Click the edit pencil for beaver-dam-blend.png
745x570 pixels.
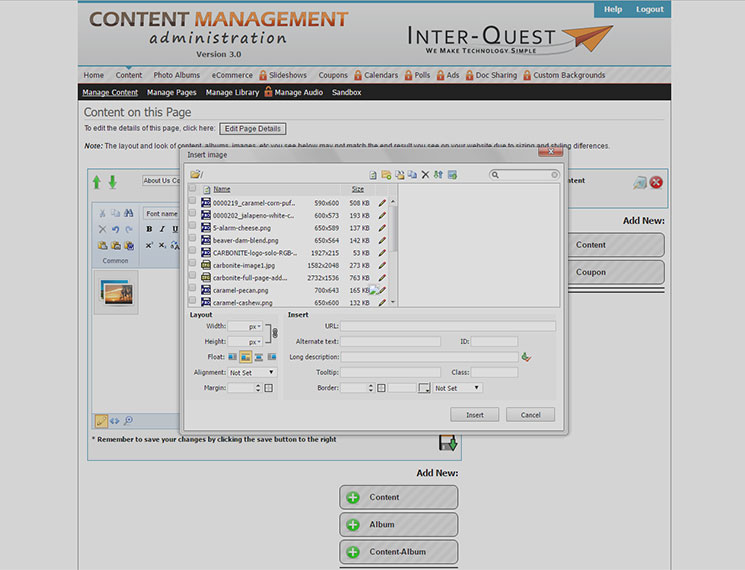tap(382, 240)
